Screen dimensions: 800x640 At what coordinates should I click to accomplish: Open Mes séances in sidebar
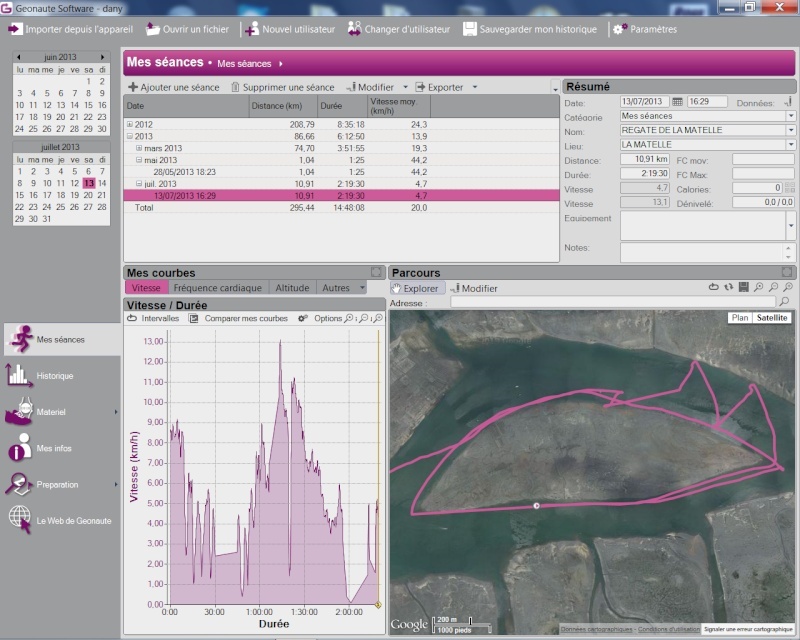click(62, 339)
